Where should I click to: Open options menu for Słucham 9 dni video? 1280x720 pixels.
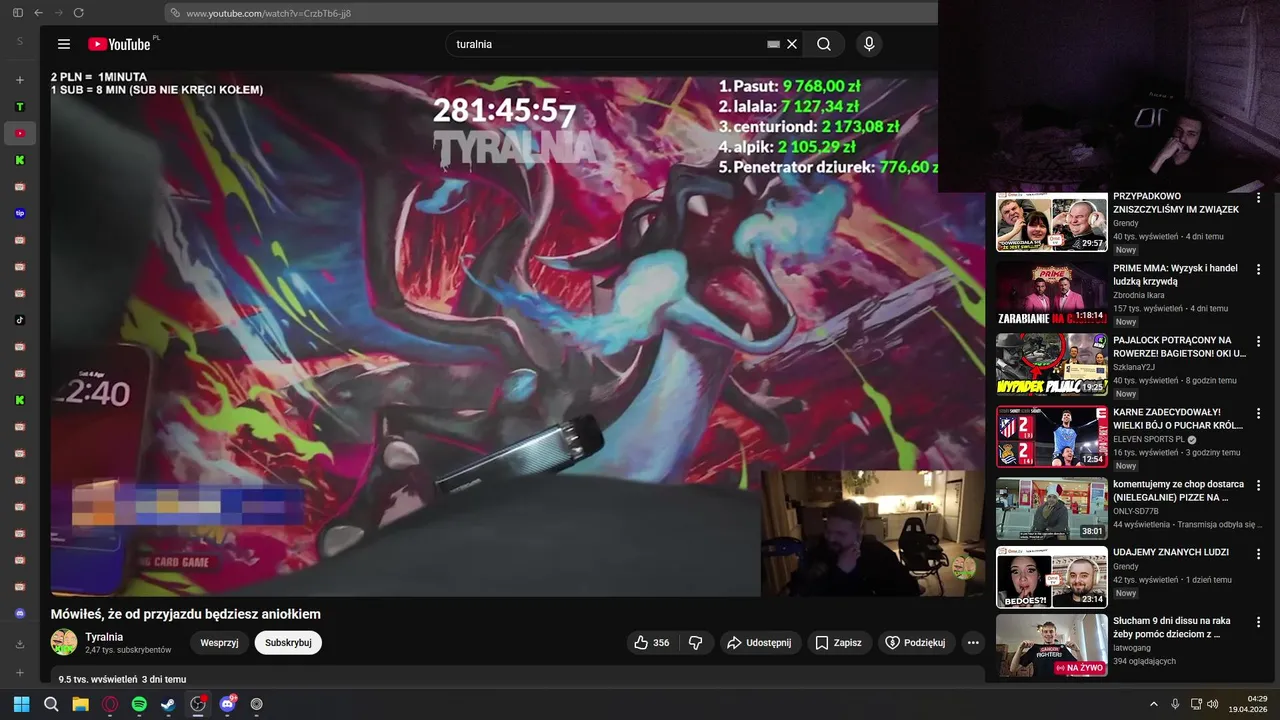click(1258, 621)
